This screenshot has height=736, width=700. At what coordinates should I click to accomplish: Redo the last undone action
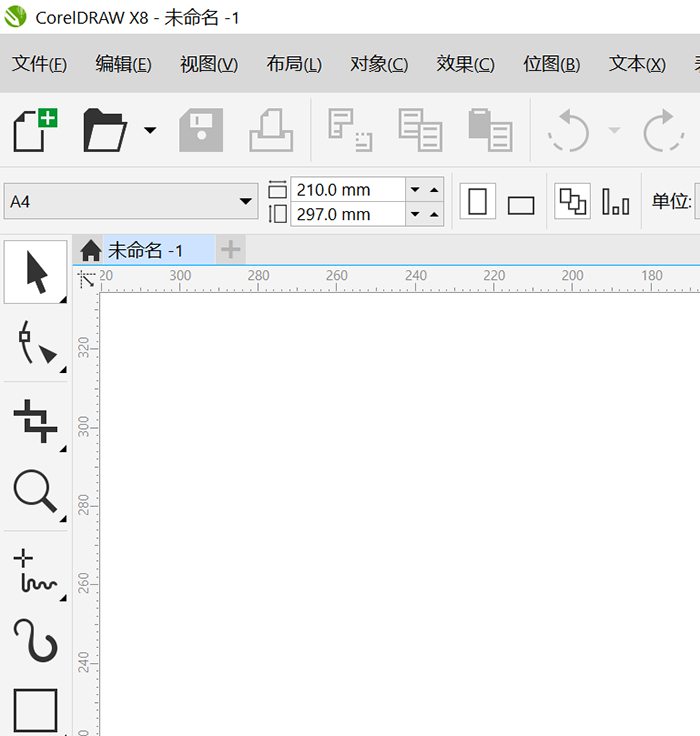coord(663,130)
